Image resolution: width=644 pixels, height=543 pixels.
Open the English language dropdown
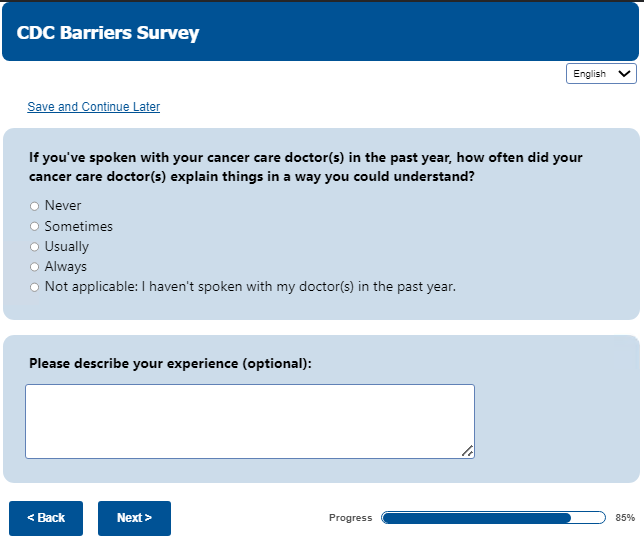tap(600, 73)
